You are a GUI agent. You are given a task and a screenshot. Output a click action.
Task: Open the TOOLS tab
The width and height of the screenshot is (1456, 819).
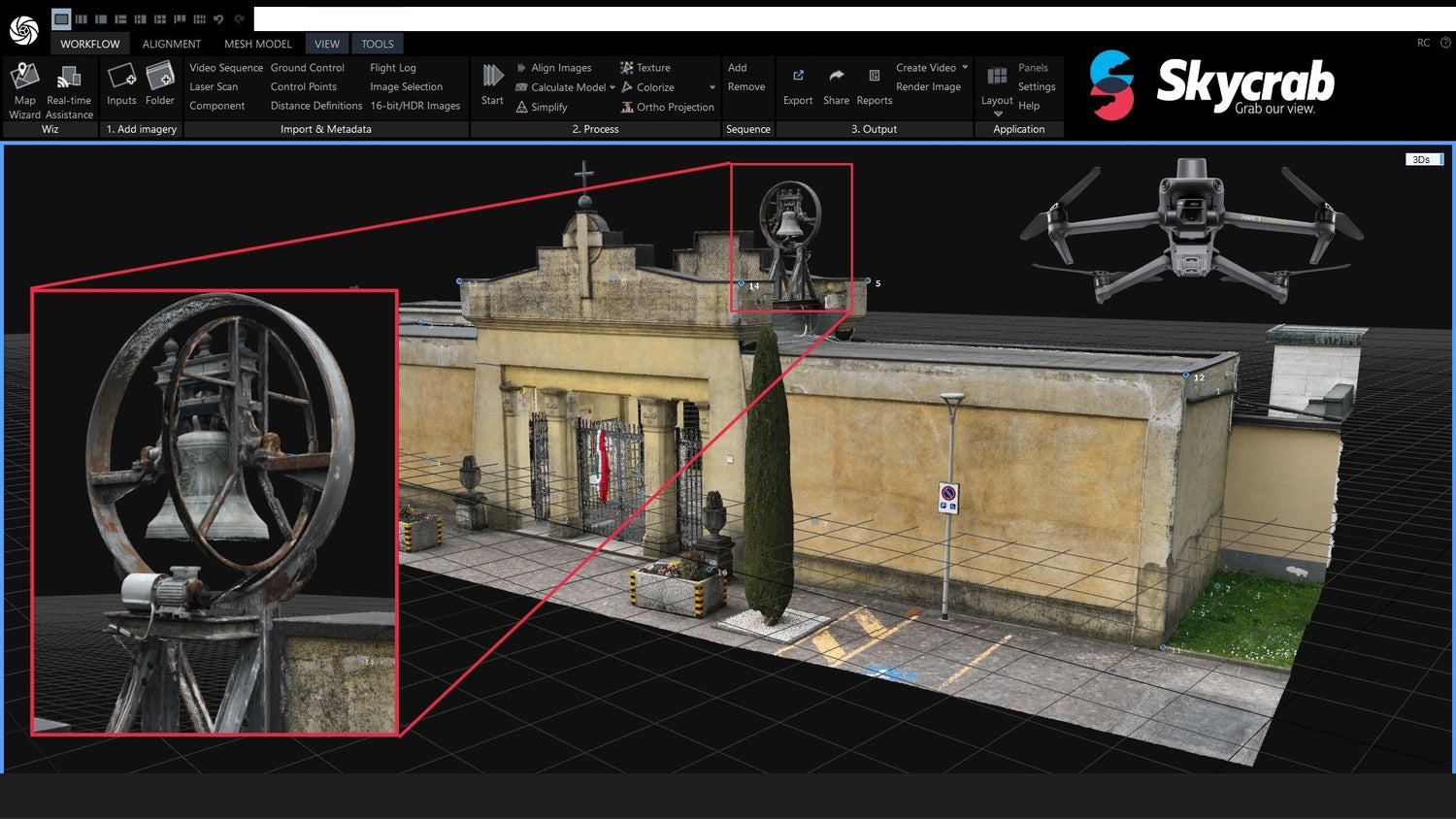coord(377,43)
